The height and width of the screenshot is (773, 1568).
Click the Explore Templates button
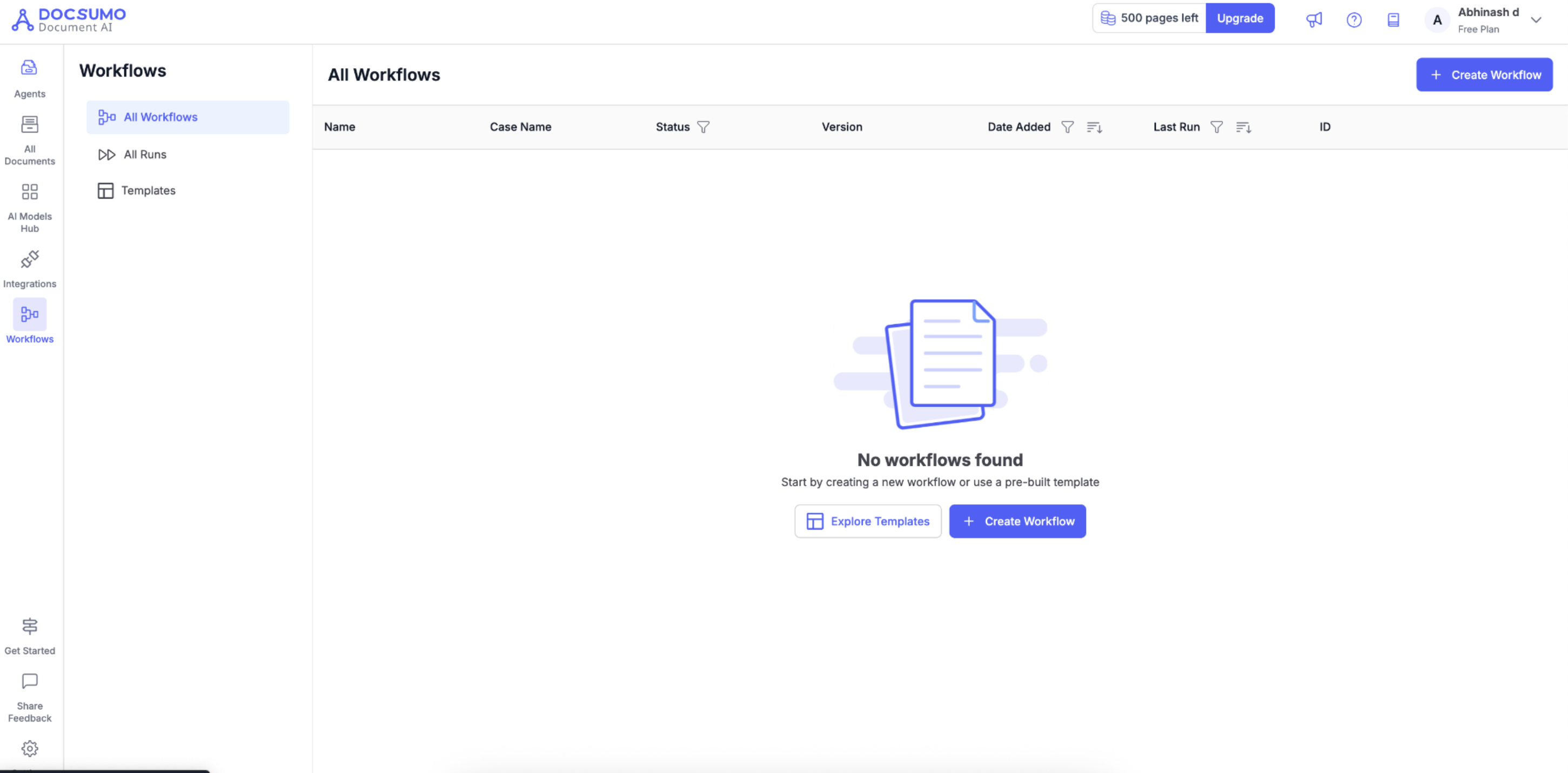(x=868, y=522)
